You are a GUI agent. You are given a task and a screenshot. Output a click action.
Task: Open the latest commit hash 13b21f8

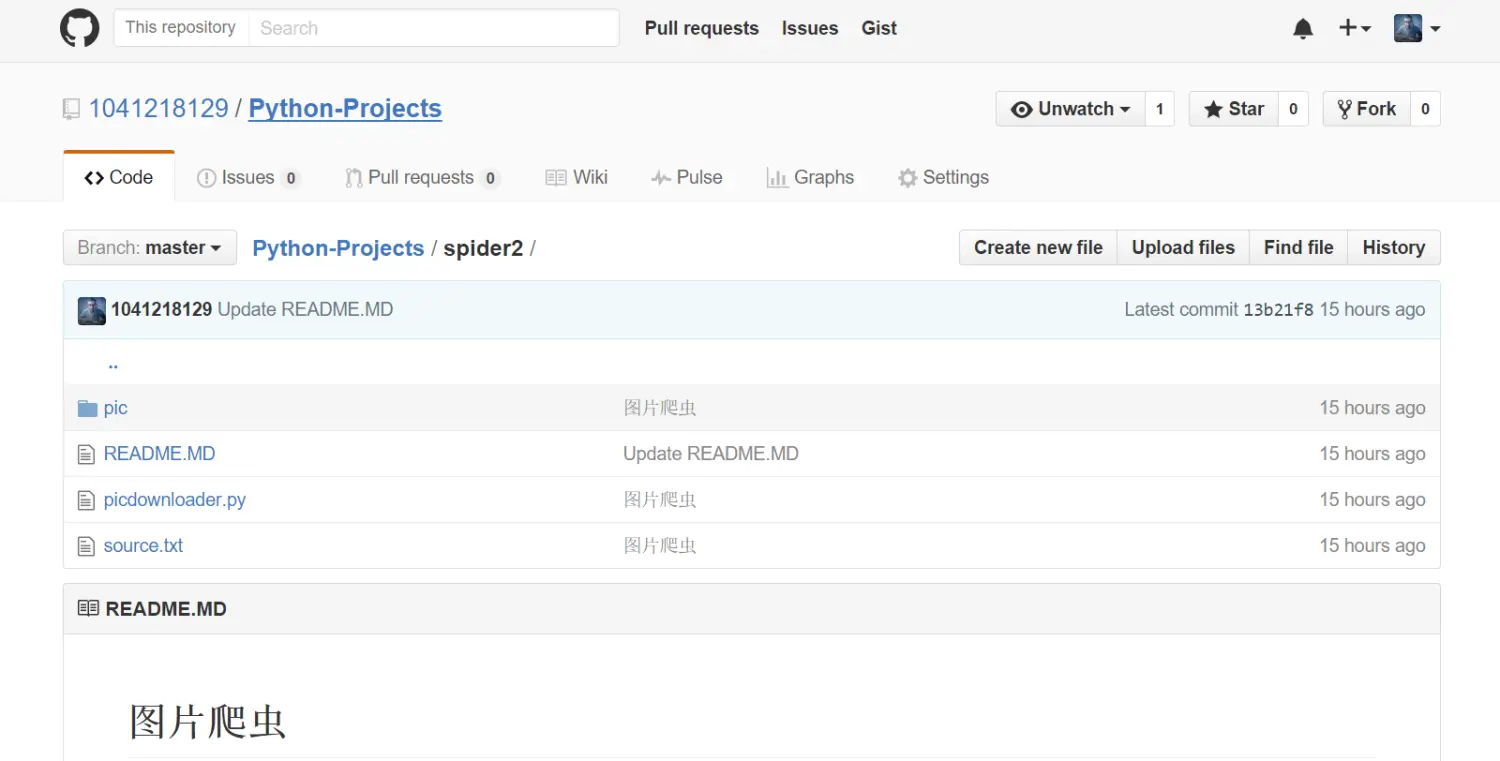point(1278,309)
